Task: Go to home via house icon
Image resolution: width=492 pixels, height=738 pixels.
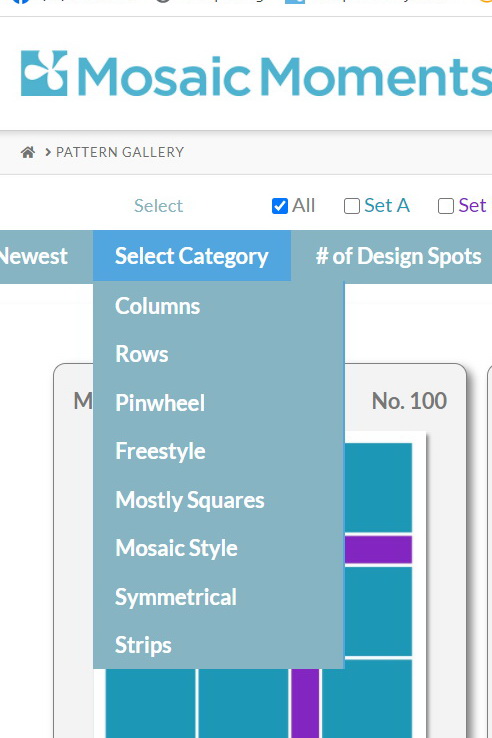Action: (28, 152)
